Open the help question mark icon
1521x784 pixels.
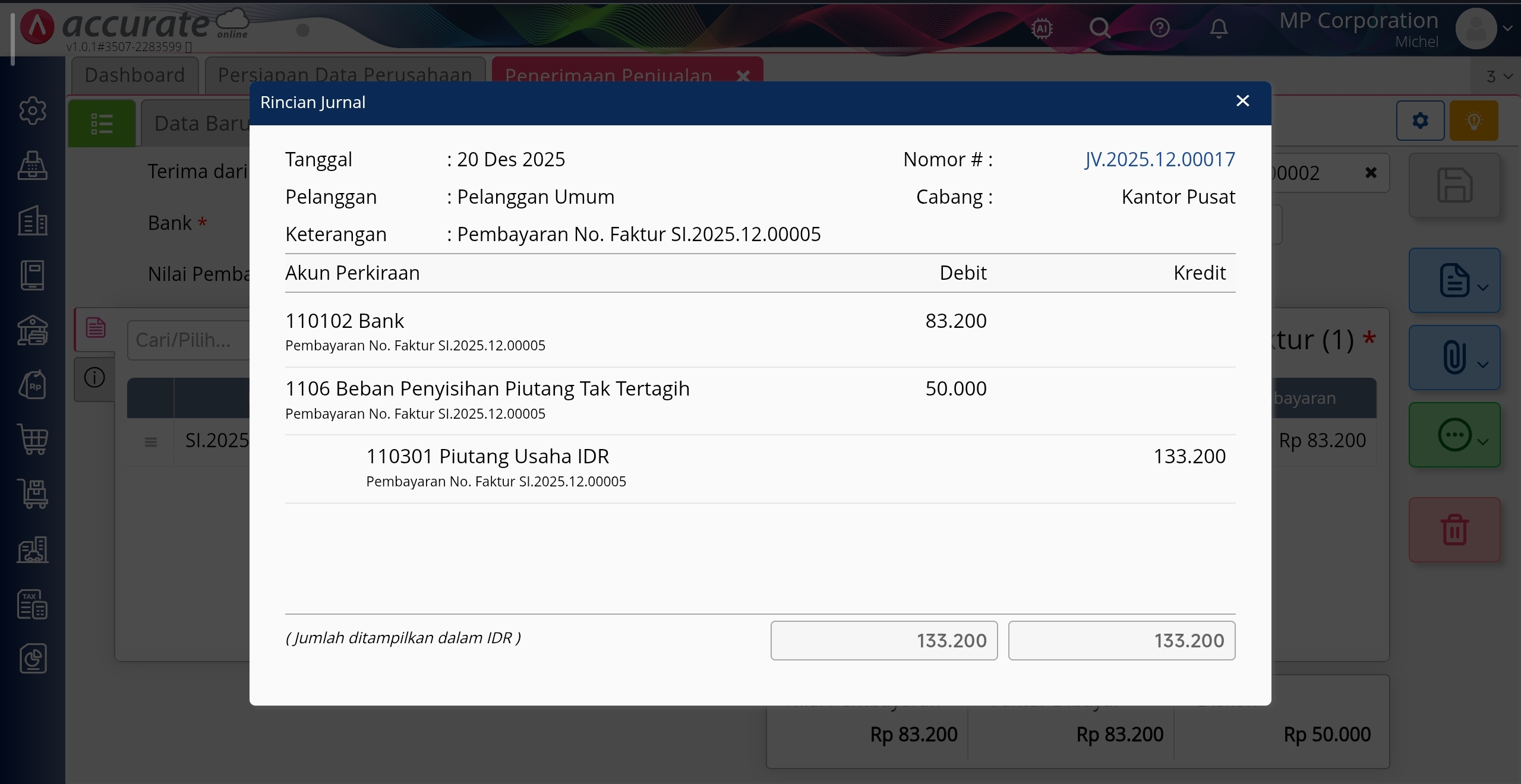pyautogui.click(x=1159, y=28)
